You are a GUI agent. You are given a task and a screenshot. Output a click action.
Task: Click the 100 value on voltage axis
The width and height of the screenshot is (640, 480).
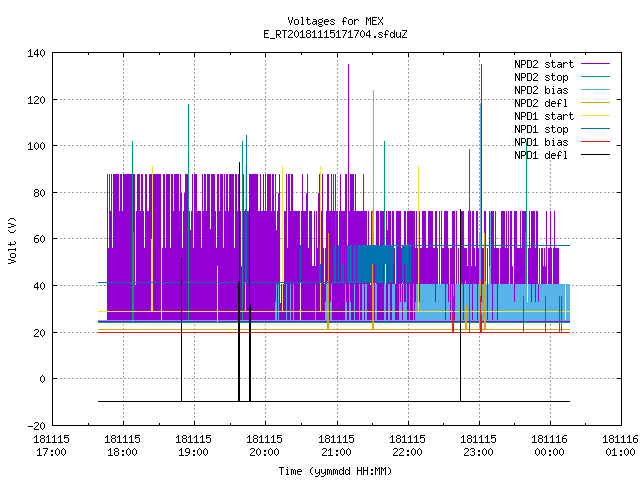[x=36, y=146]
